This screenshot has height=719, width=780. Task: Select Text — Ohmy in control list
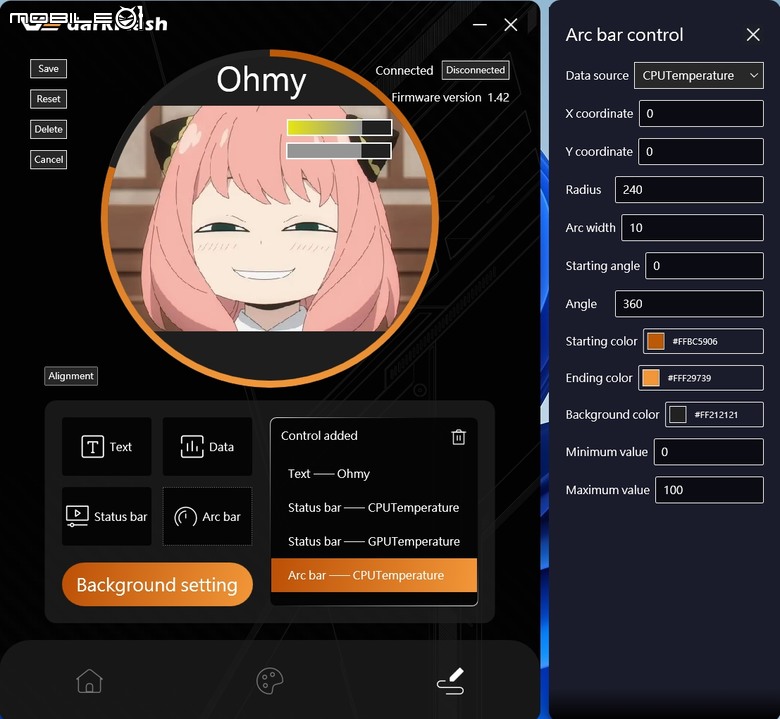(374, 474)
